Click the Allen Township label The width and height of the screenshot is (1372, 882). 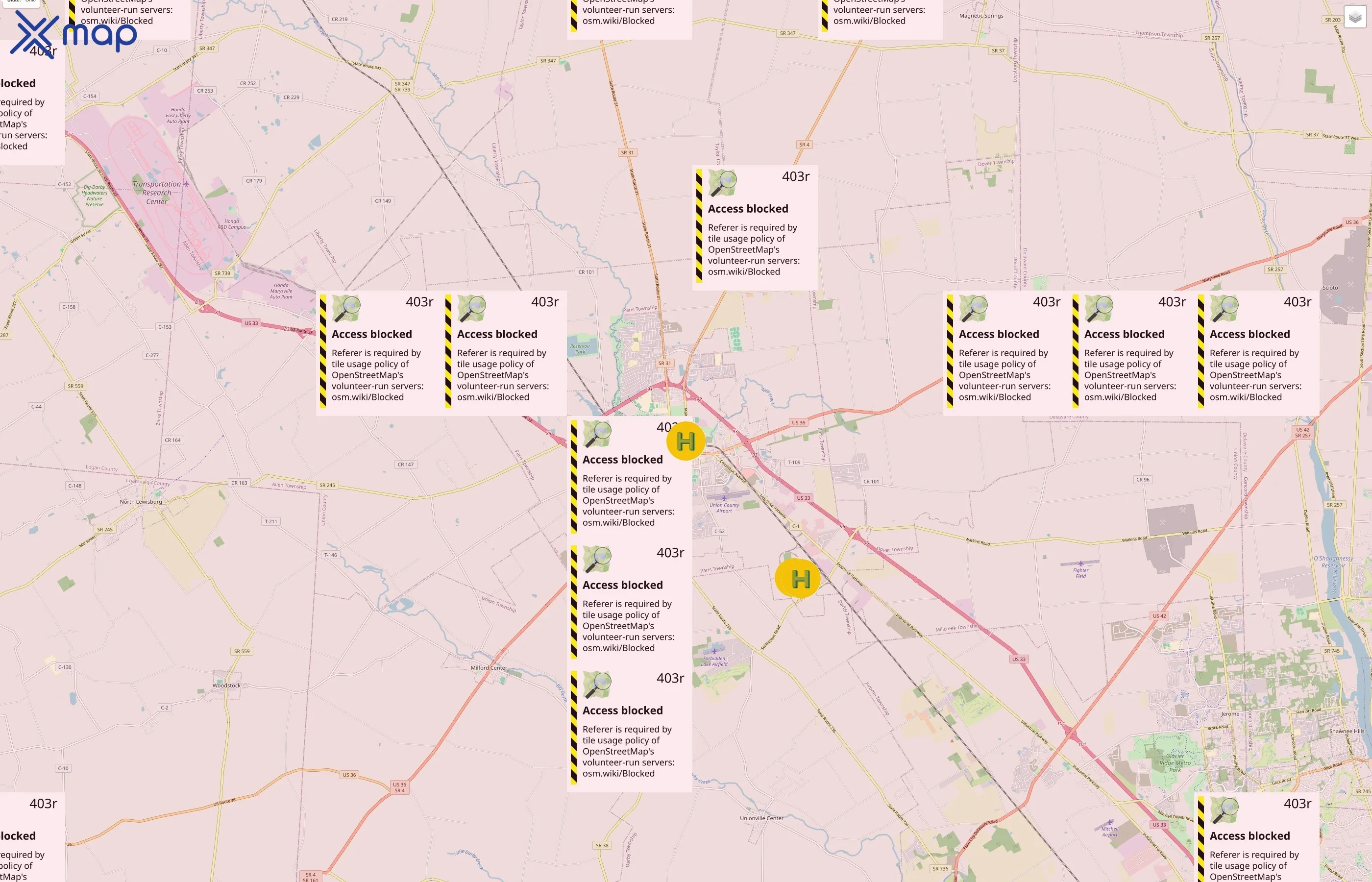[289, 485]
